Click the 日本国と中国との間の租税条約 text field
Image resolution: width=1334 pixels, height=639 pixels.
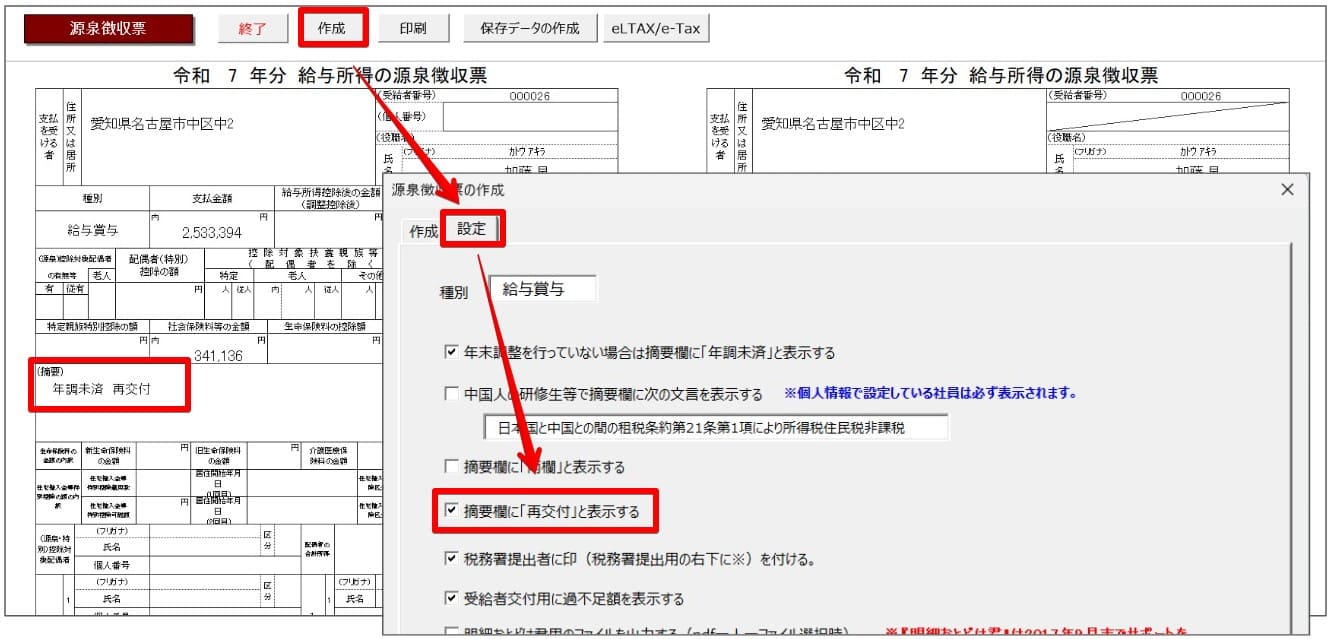[715, 427]
